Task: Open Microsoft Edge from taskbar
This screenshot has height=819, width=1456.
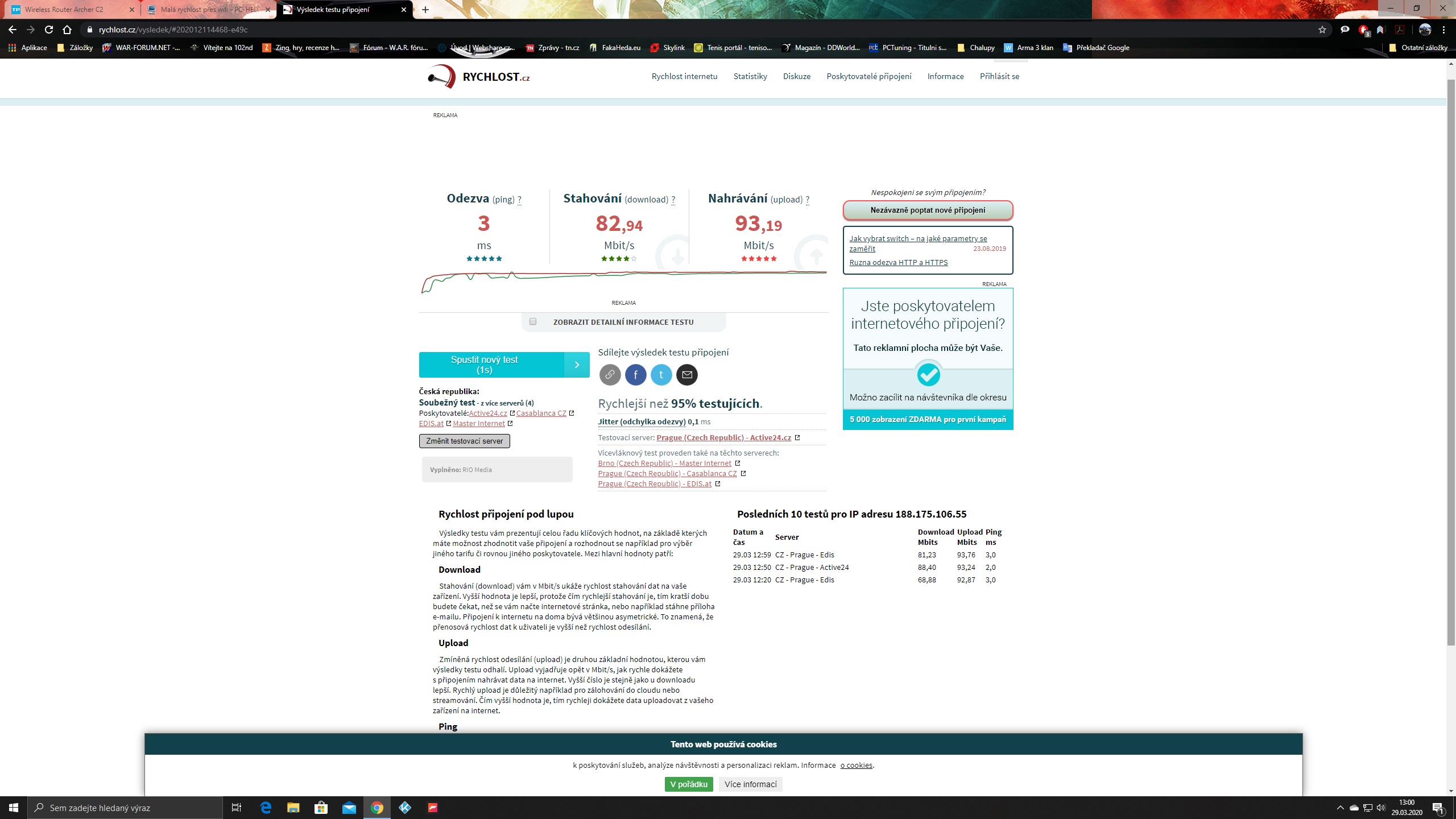Action: click(266, 808)
